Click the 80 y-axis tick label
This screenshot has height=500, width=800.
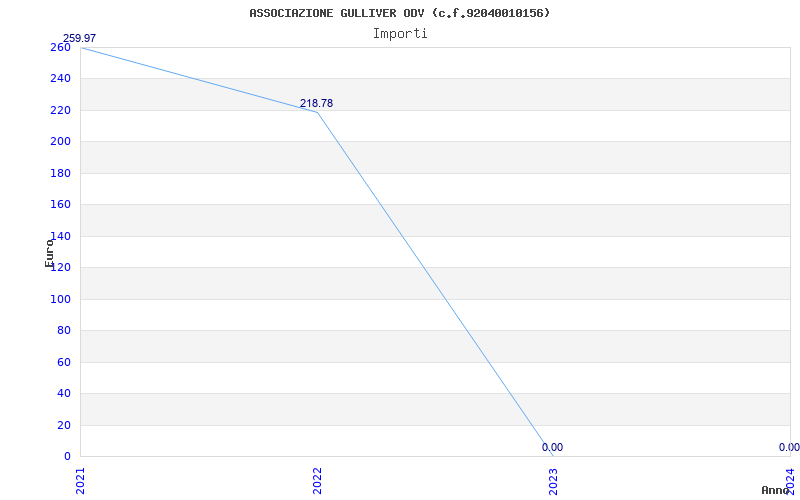pyautogui.click(x=64, y=331)
